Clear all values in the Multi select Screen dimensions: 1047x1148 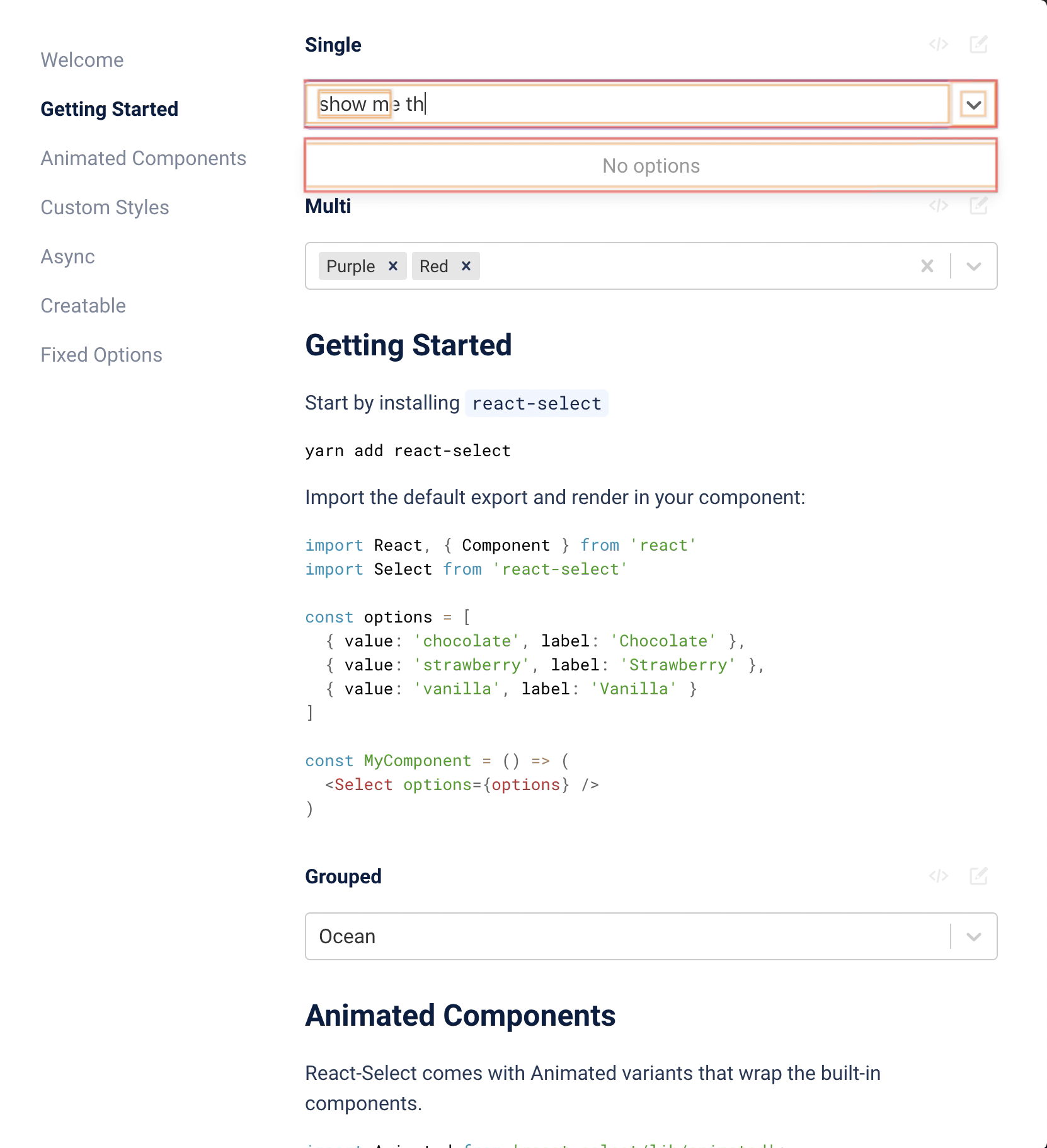927,266
